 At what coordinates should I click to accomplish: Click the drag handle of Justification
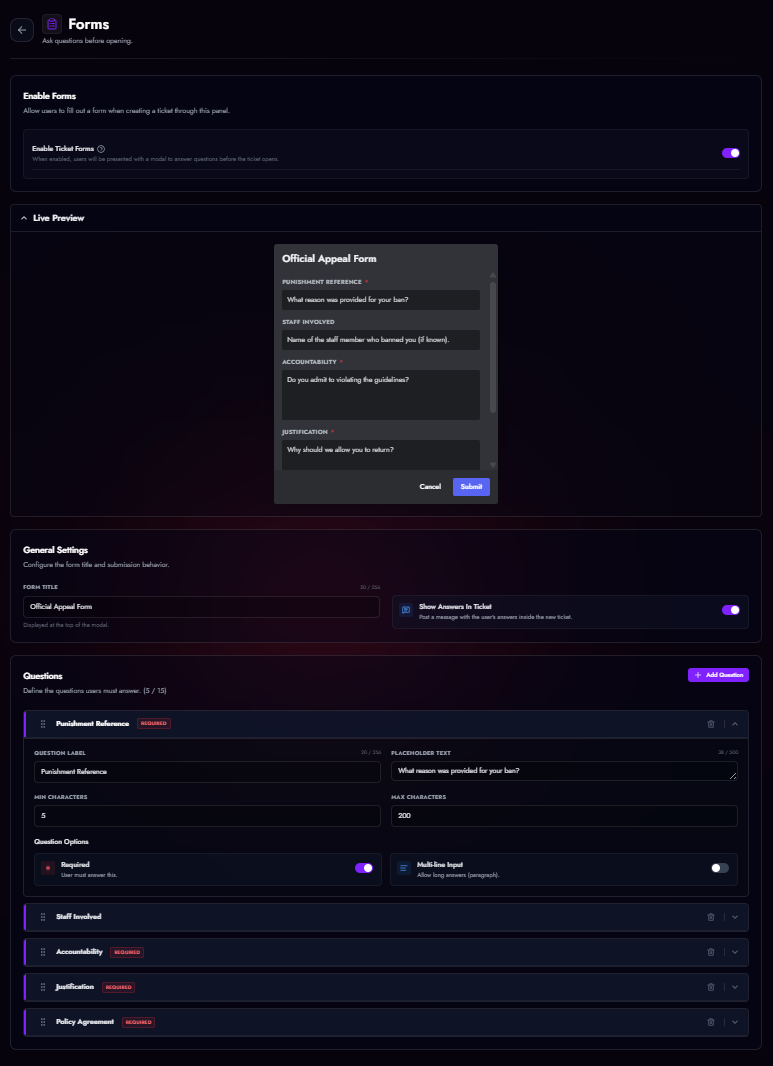coord(43,987)
